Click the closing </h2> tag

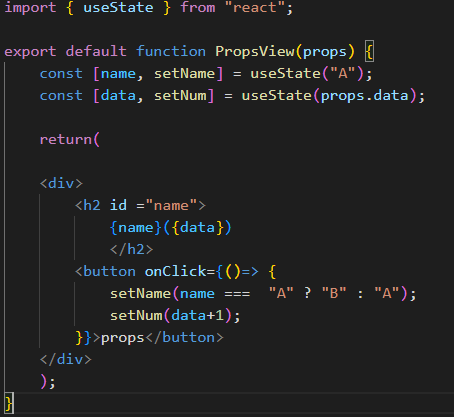point(132,249)
